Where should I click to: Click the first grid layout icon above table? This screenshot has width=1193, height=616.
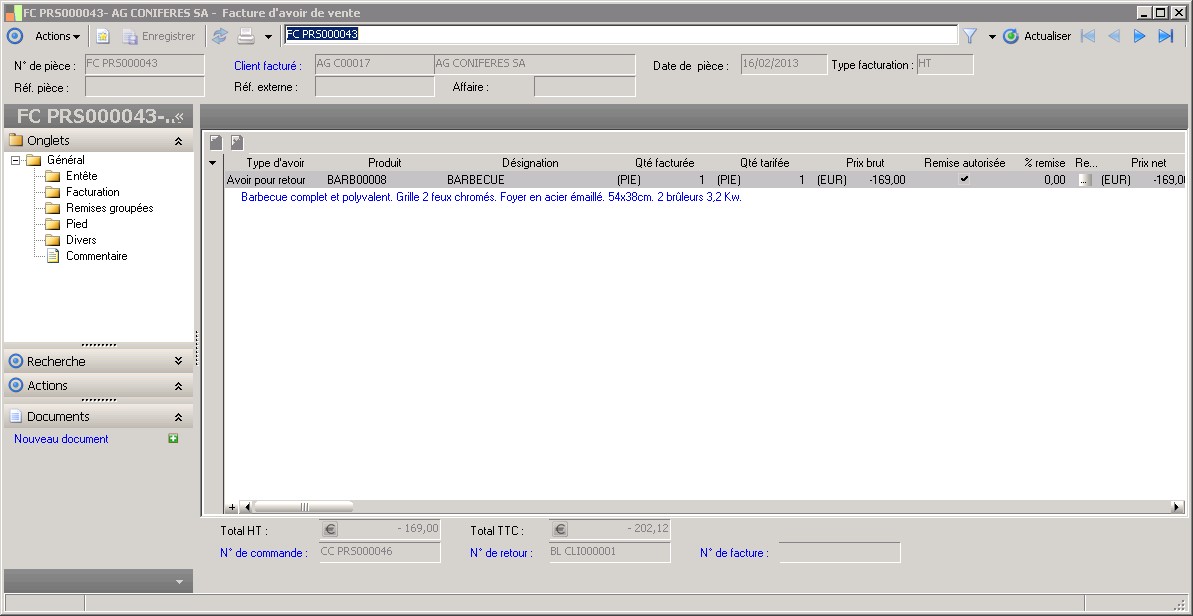pyautogui.click(x=216, y=142)
